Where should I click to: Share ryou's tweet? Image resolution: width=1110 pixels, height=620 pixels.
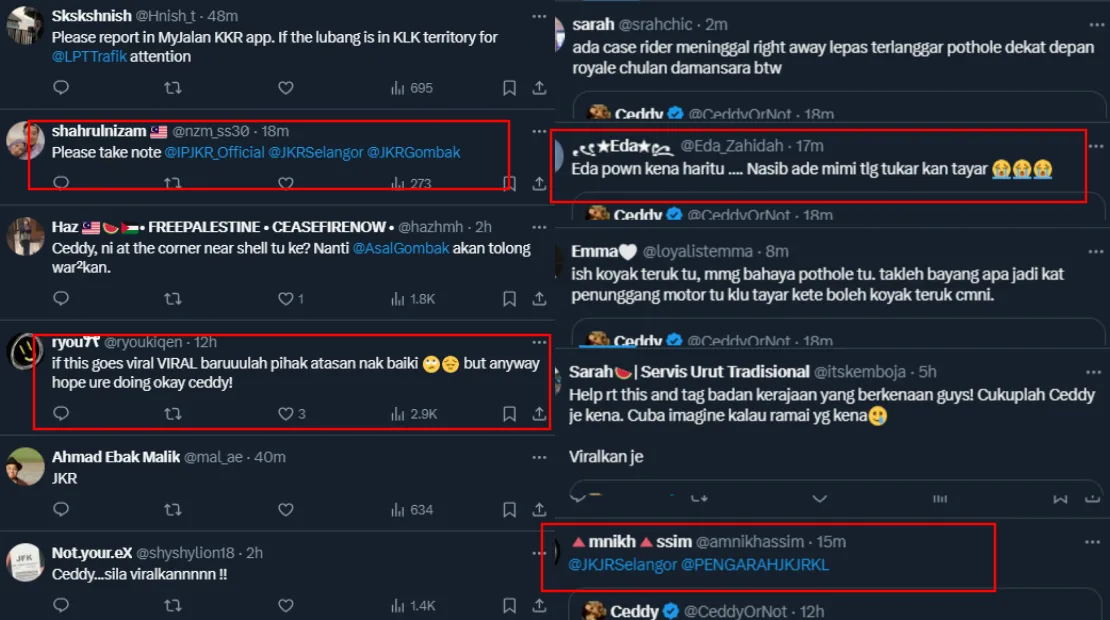tap(539, 413)
